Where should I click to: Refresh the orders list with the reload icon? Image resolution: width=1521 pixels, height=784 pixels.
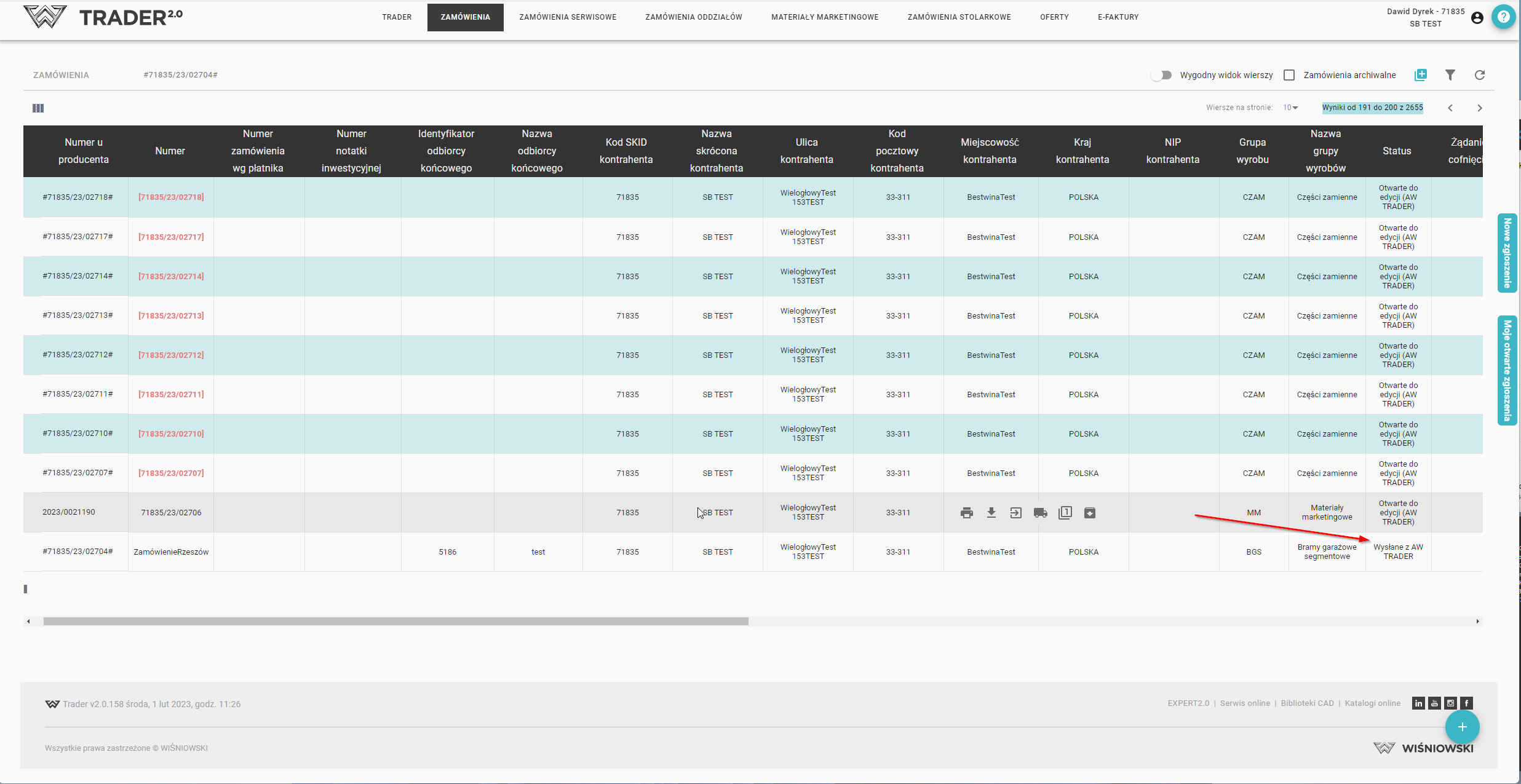click(1479, 75)
